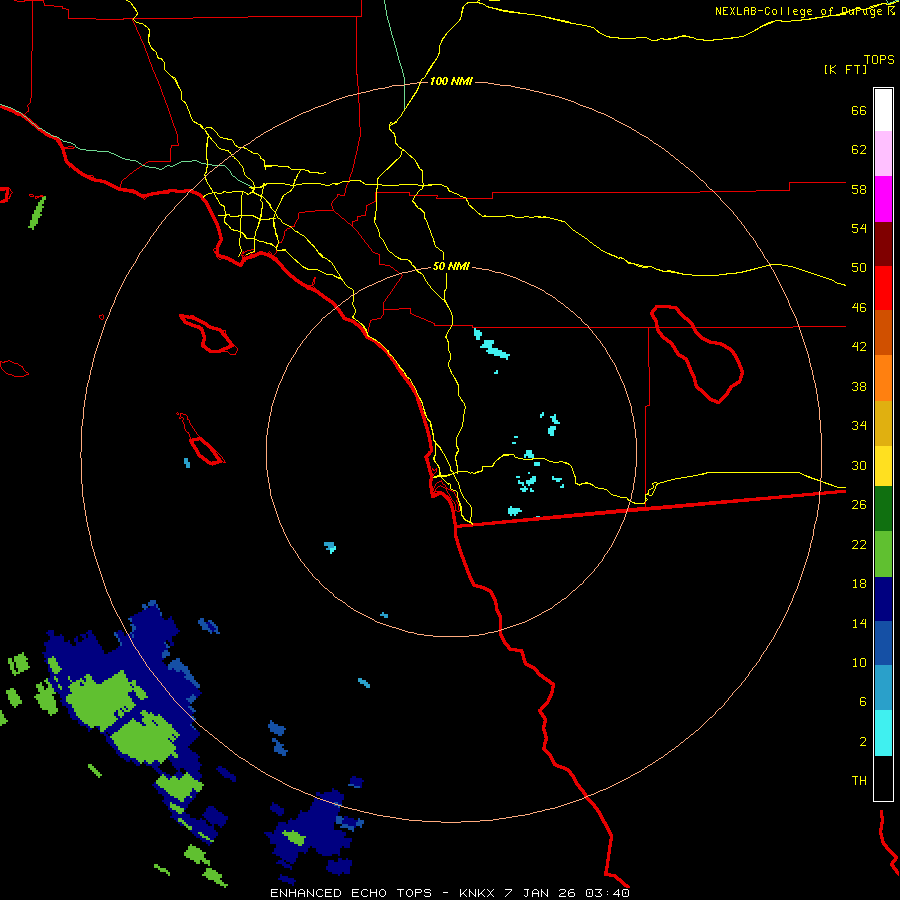Click the 'TH' threshold label
Viewport: 900px width, 900px height.
(x=859, y=781)
